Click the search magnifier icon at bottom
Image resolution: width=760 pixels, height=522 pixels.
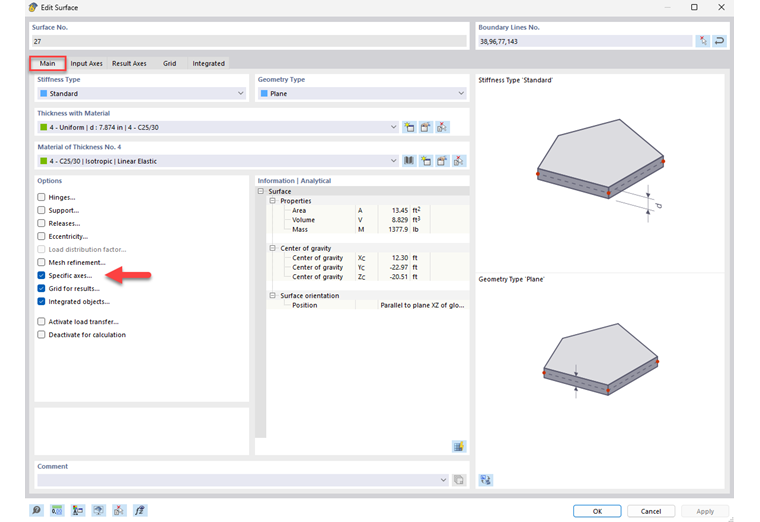click(x=36, y=510)
